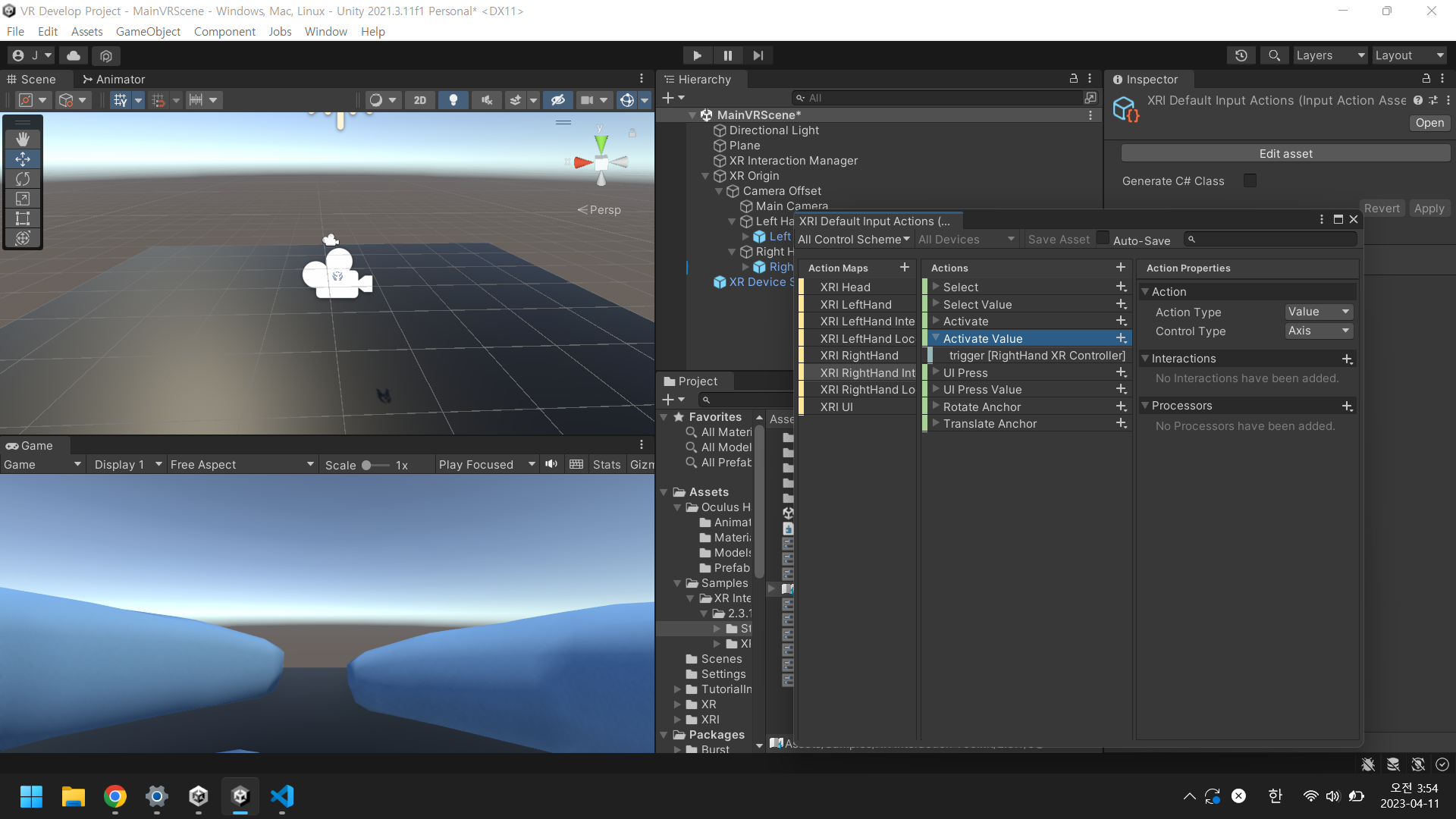Select Directional Light in Hierarchy
Viewport: 1456px width, 819px height.
(x=773, y=130)
